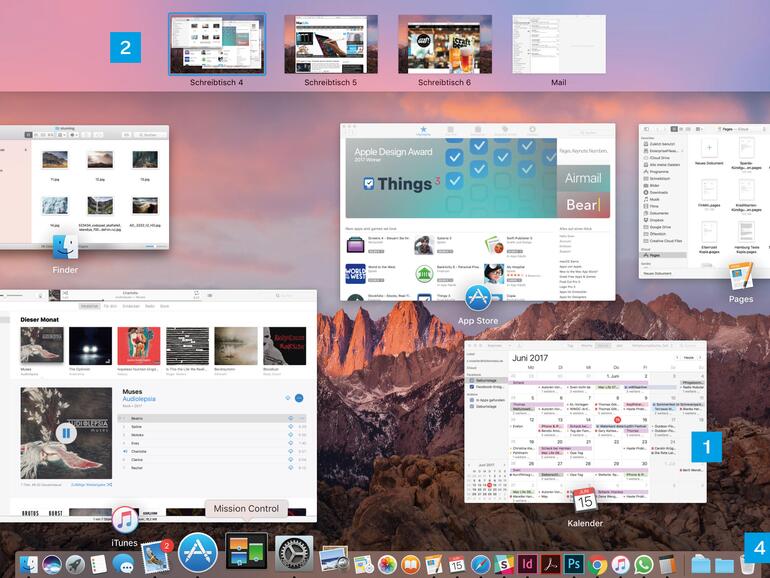This screenshot has width=770, height=578.
Task: Open Launchpad rocket icon in Dock
Action: [76, 565]
